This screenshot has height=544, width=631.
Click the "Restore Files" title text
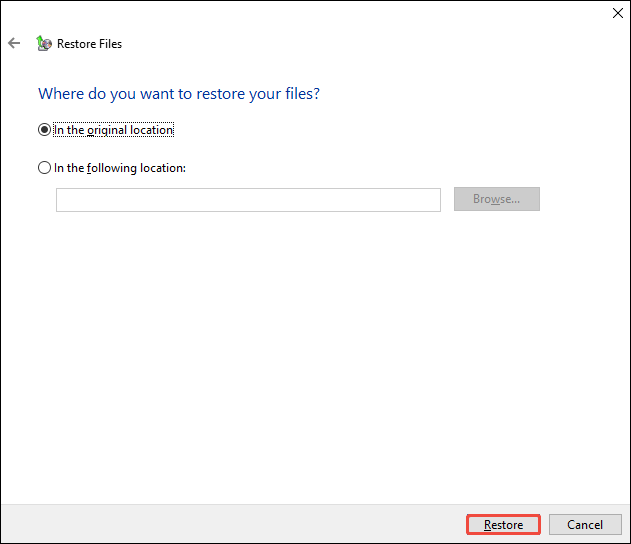coord(90,44)
